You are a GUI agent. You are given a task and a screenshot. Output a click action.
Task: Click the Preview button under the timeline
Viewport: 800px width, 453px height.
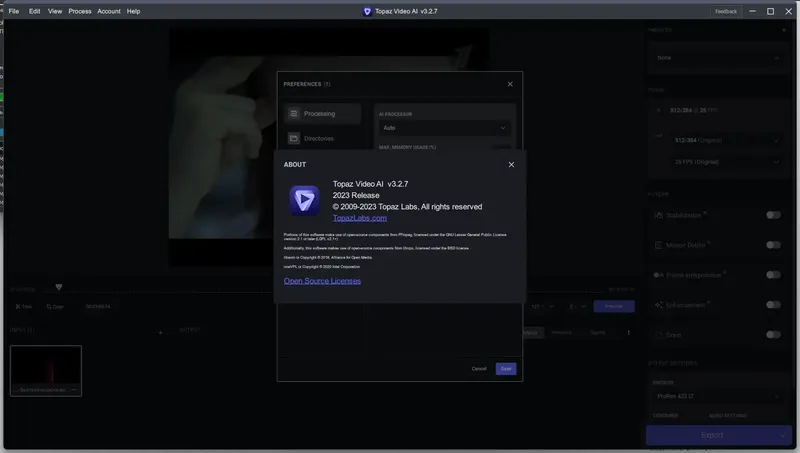click(x=614, y=307)
